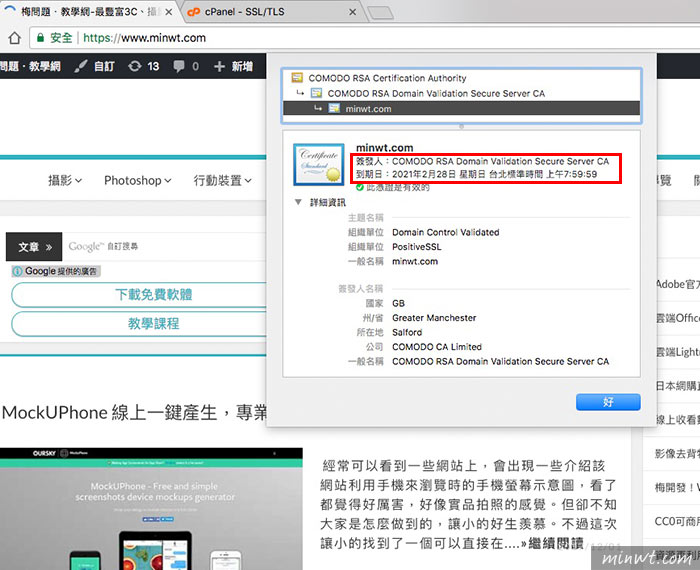Click the plus New icon in admin bar
Screen dimensions: 700x570
[x=219, y=67]
